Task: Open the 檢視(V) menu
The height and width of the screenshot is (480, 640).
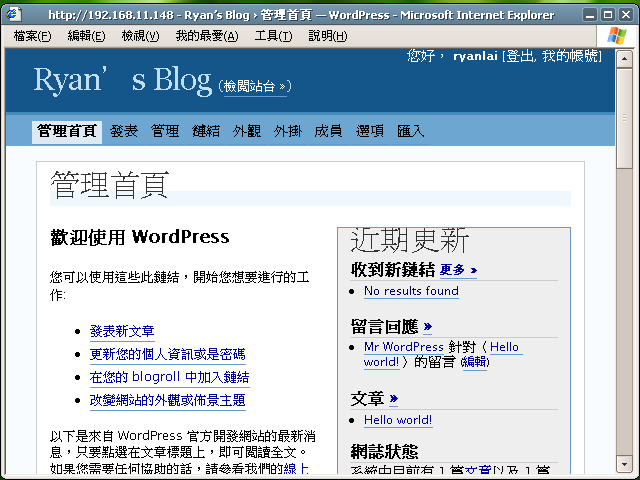Action: [140, 36]
